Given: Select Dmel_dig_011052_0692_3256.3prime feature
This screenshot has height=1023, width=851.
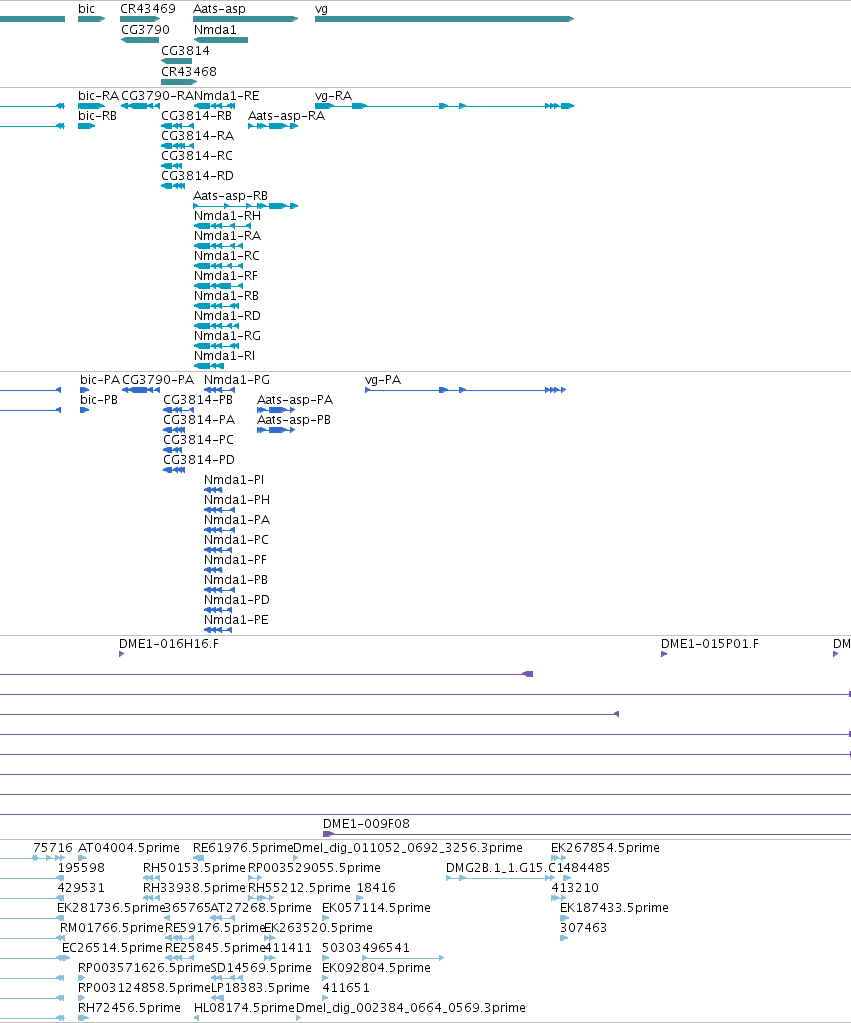Looking at the screenshot, I should [x=297, y=859].
